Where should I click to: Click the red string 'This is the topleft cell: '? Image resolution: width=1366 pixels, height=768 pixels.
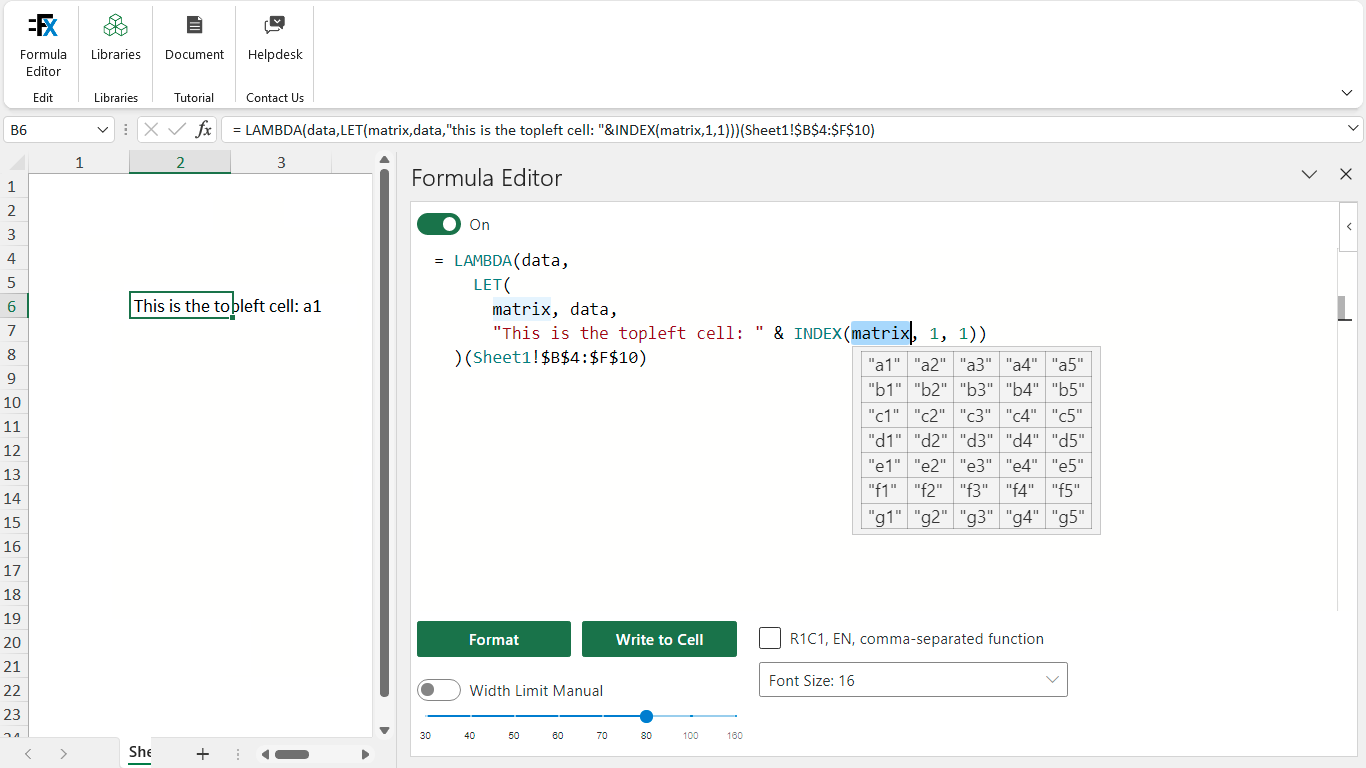629,333
